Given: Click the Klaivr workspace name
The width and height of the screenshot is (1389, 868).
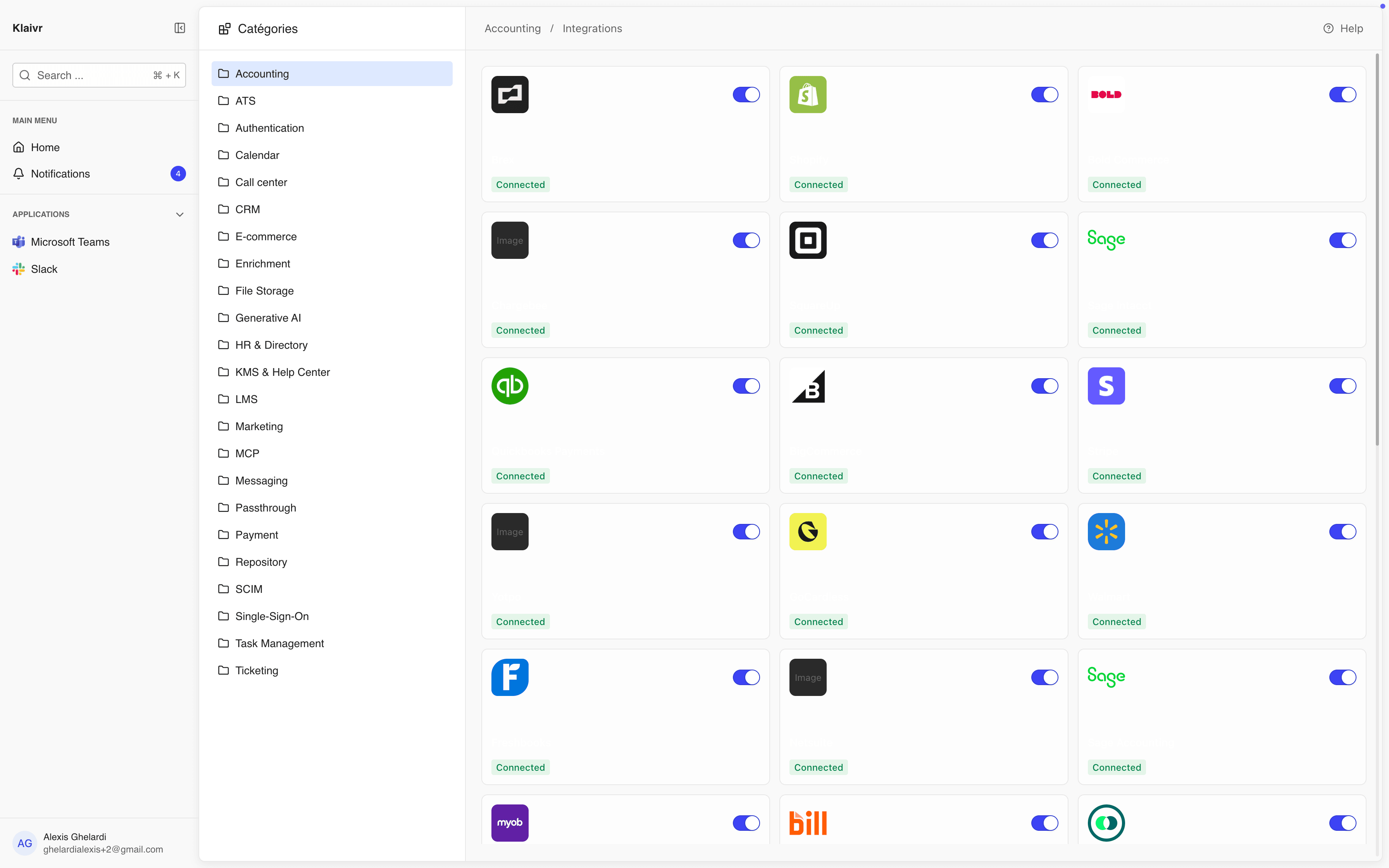Looking at the screenshot, I should click(28, 28).
